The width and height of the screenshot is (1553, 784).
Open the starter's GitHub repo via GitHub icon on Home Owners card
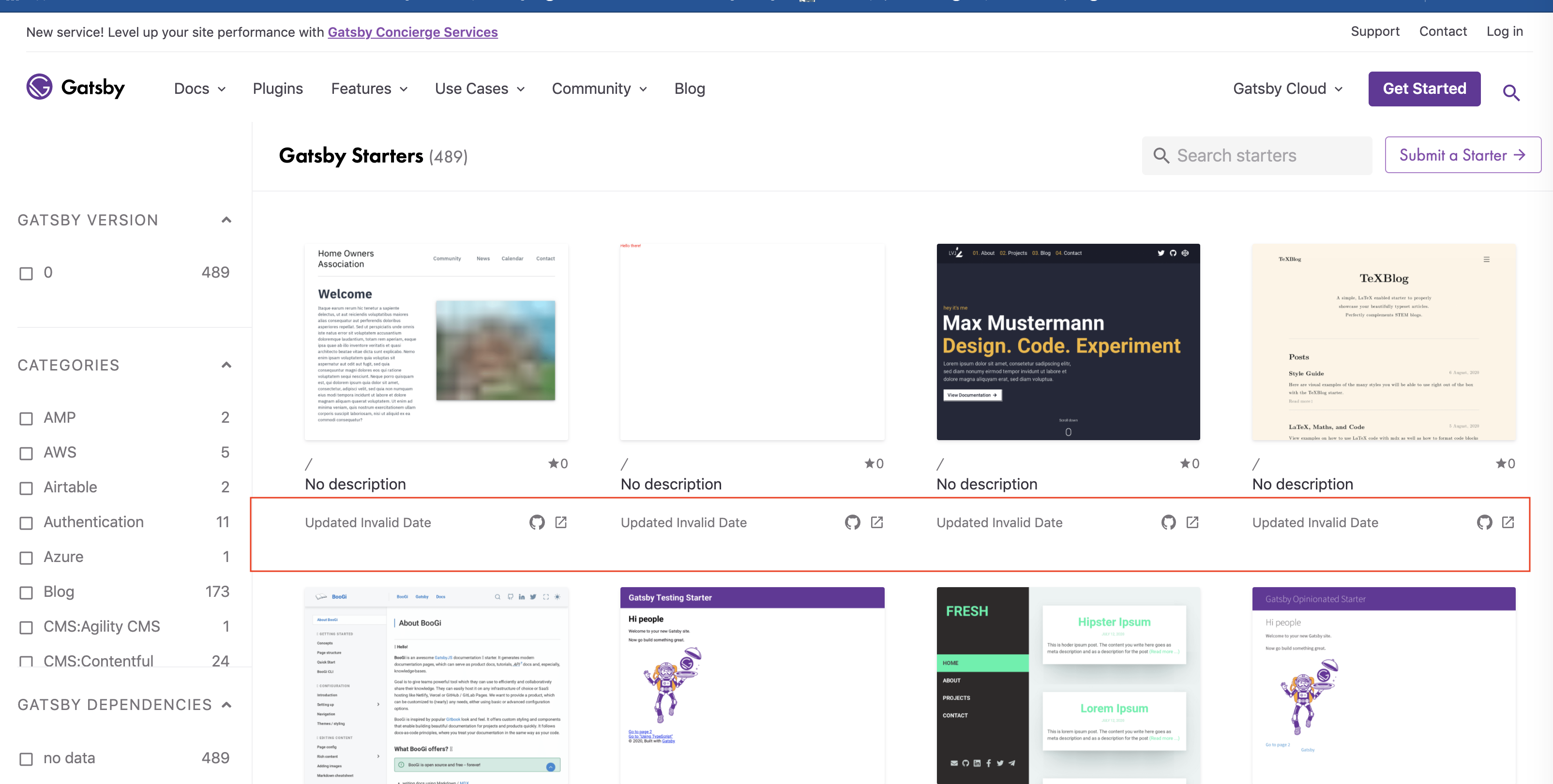[x=537, y=522]
